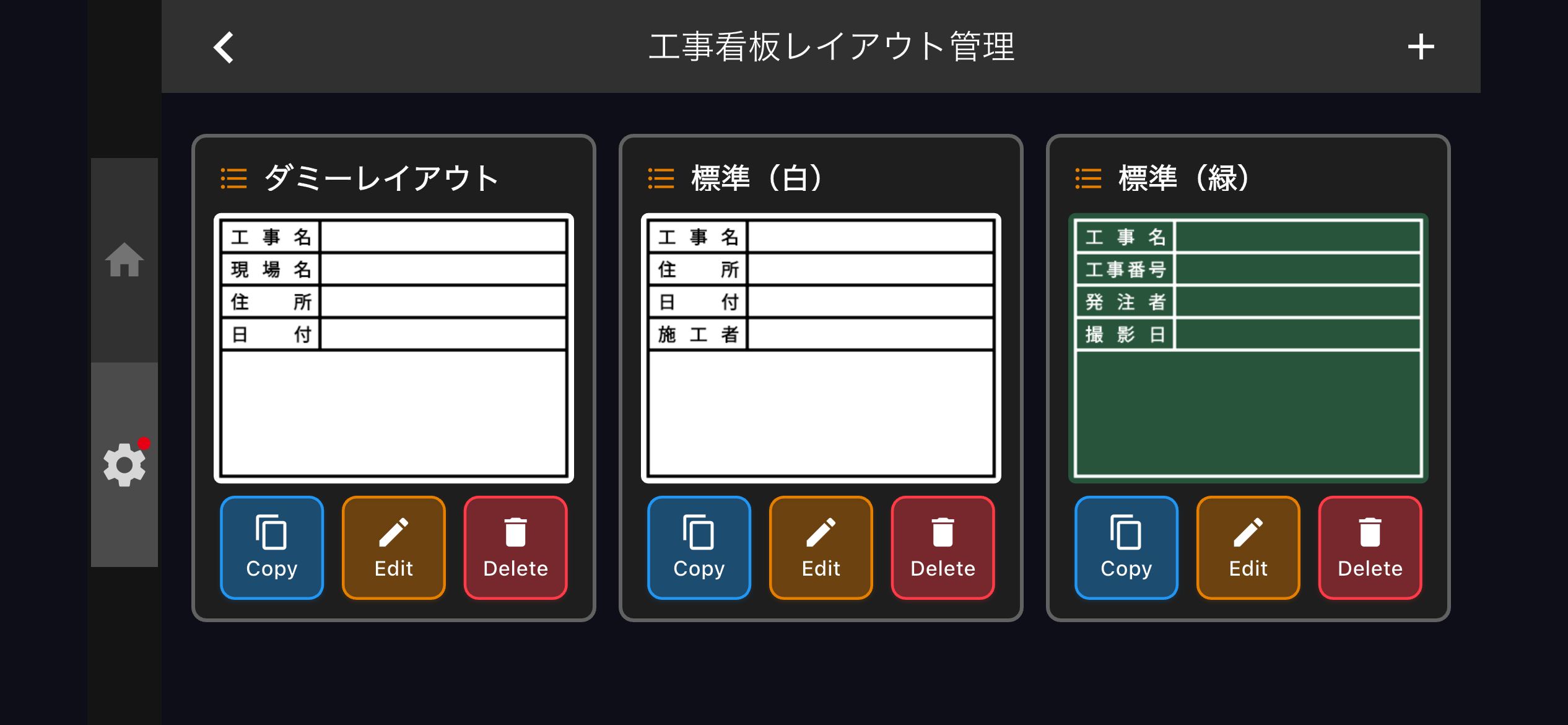Go back using the header arrow
The height and width of the screenshot is (725, 1568).
pyautogui.click(x=224, y=47)
